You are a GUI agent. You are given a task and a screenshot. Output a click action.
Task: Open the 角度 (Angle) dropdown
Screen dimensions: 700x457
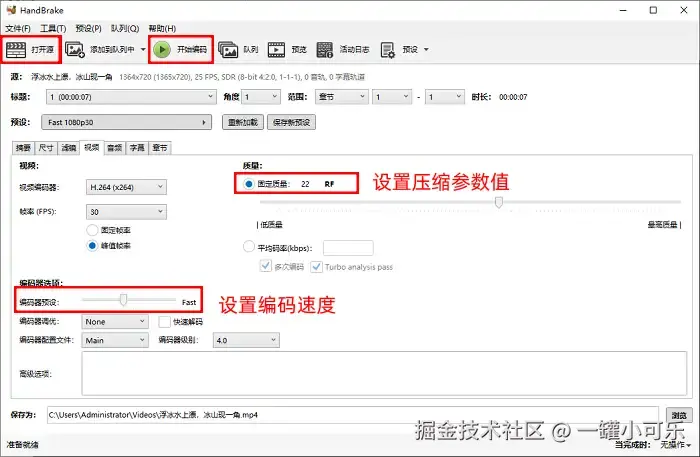click(261, 97)
